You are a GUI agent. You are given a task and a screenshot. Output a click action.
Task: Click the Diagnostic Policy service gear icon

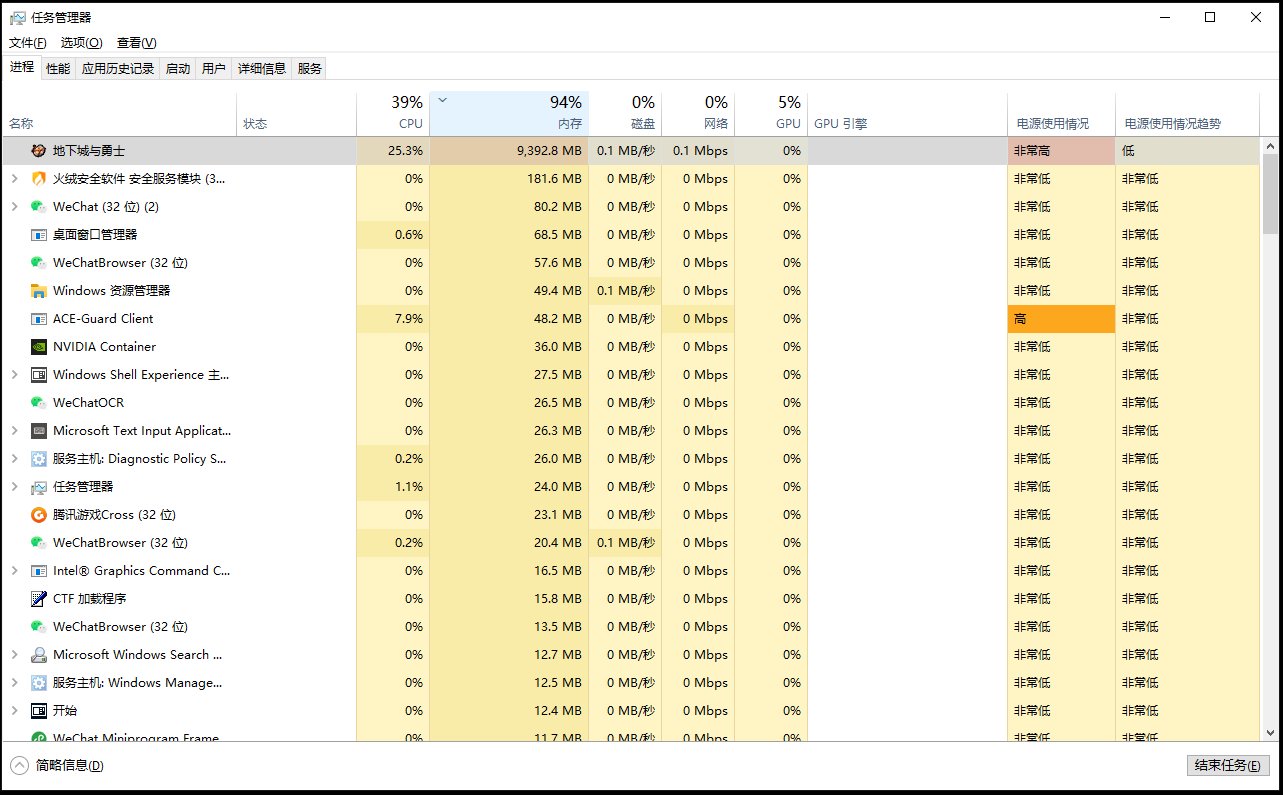38,458
